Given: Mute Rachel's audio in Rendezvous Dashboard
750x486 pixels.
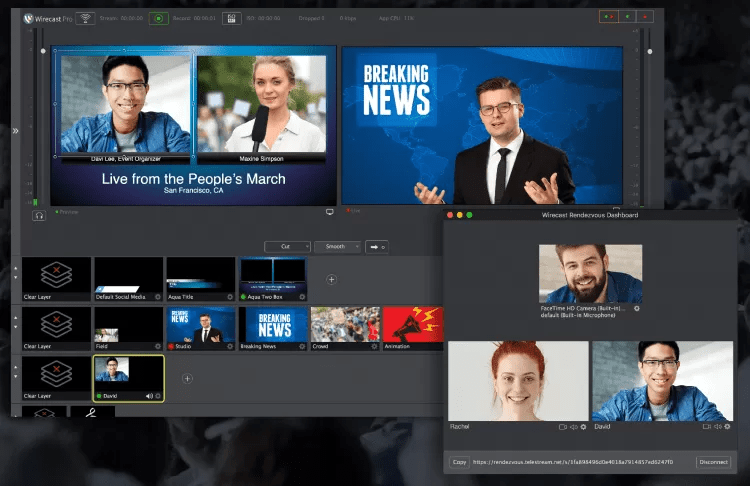Looking at the screenshot, I should [573, 427].
